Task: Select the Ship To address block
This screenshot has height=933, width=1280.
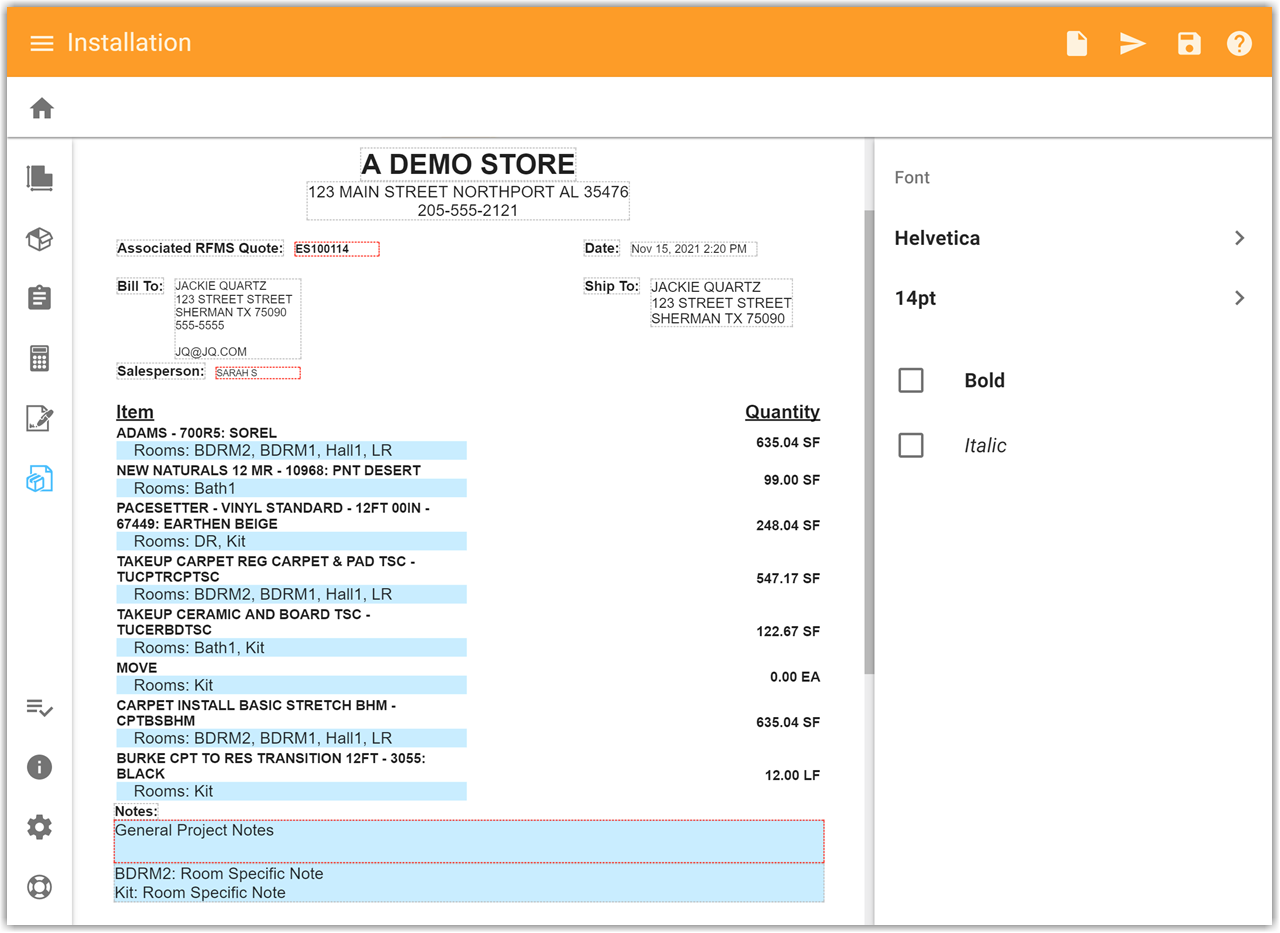Action: click(x=721, y=303)
